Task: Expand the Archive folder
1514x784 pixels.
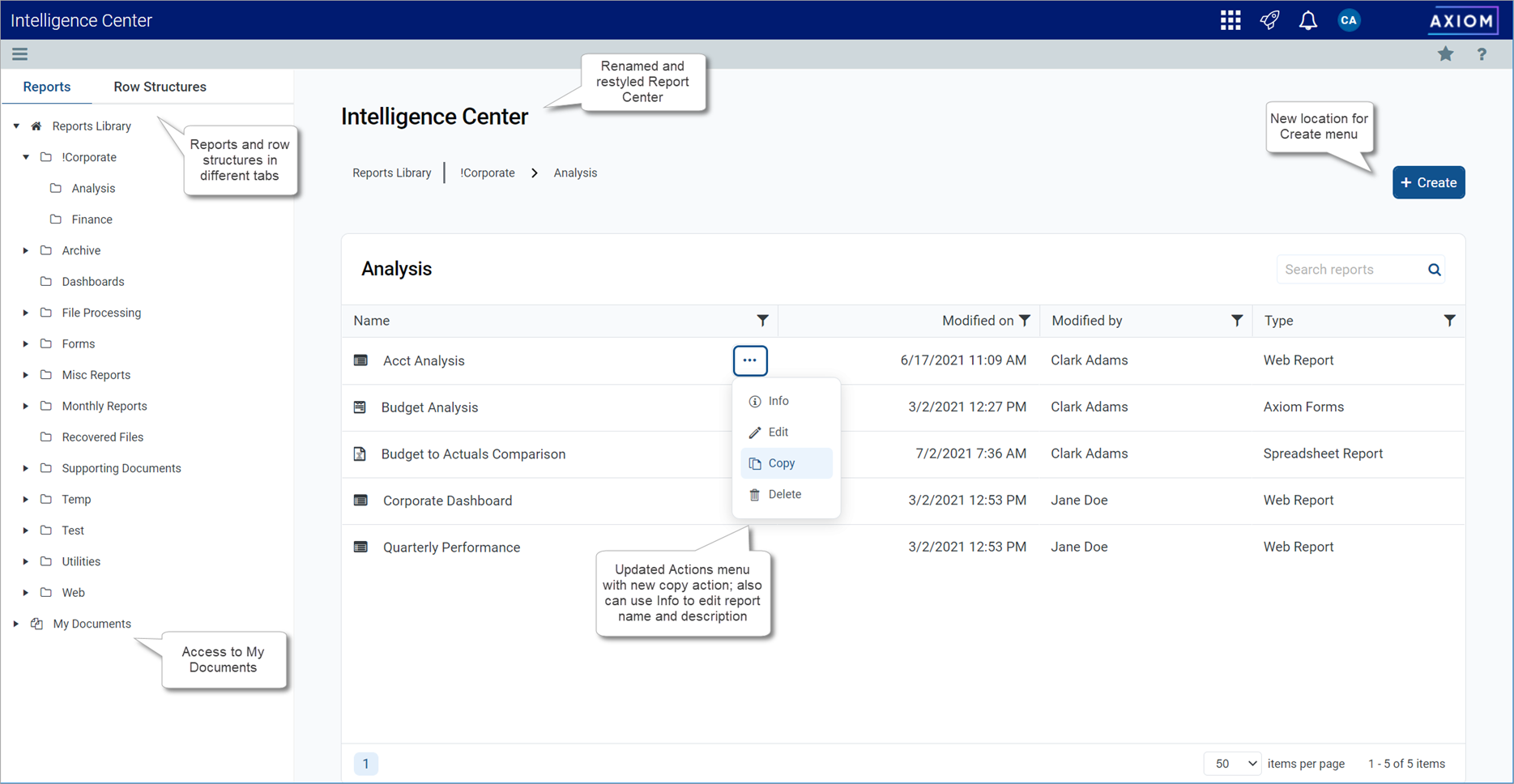Action: [x=26, y=251]
